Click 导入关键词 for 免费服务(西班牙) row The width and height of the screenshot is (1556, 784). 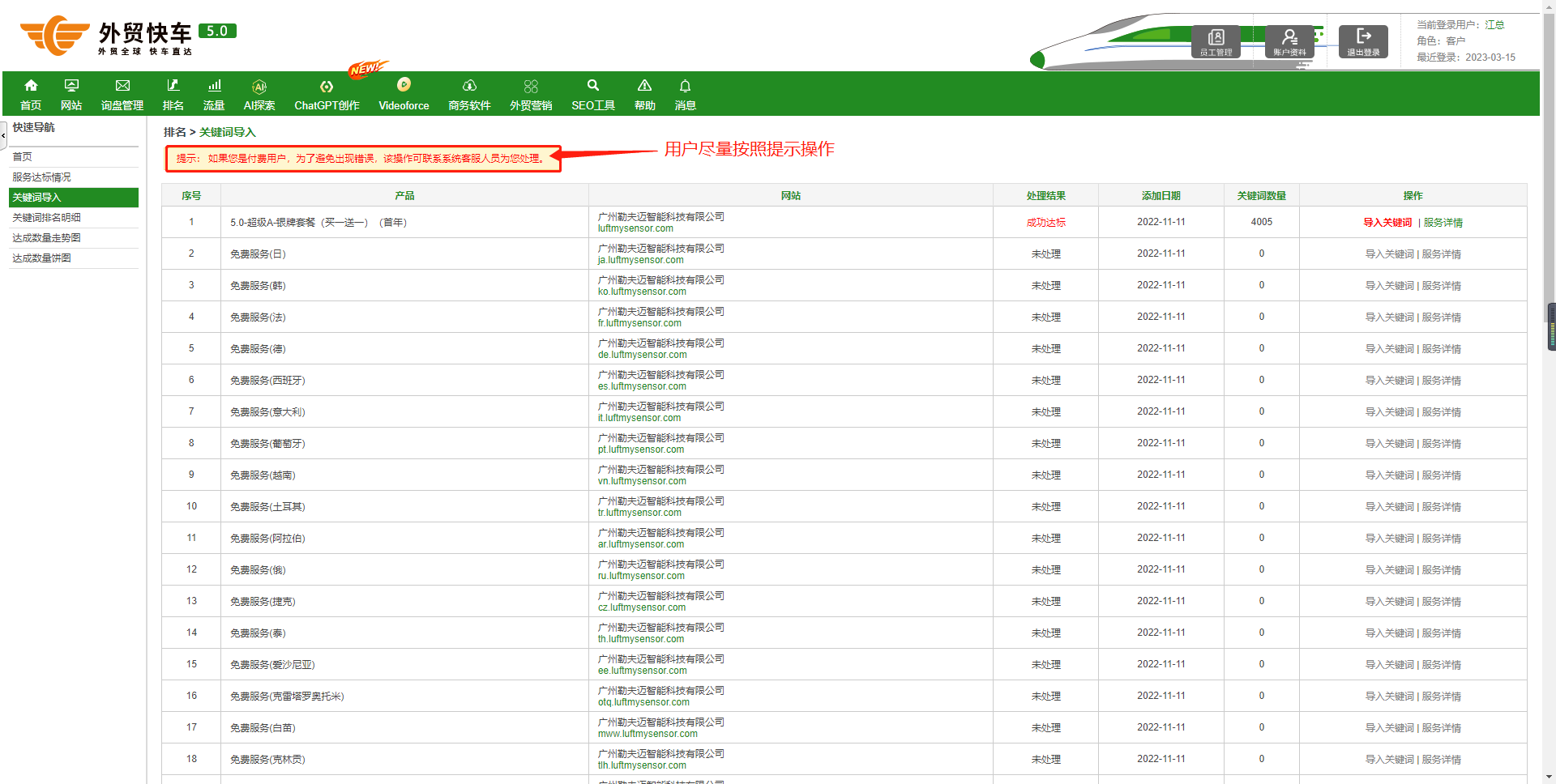[1389, 381]
